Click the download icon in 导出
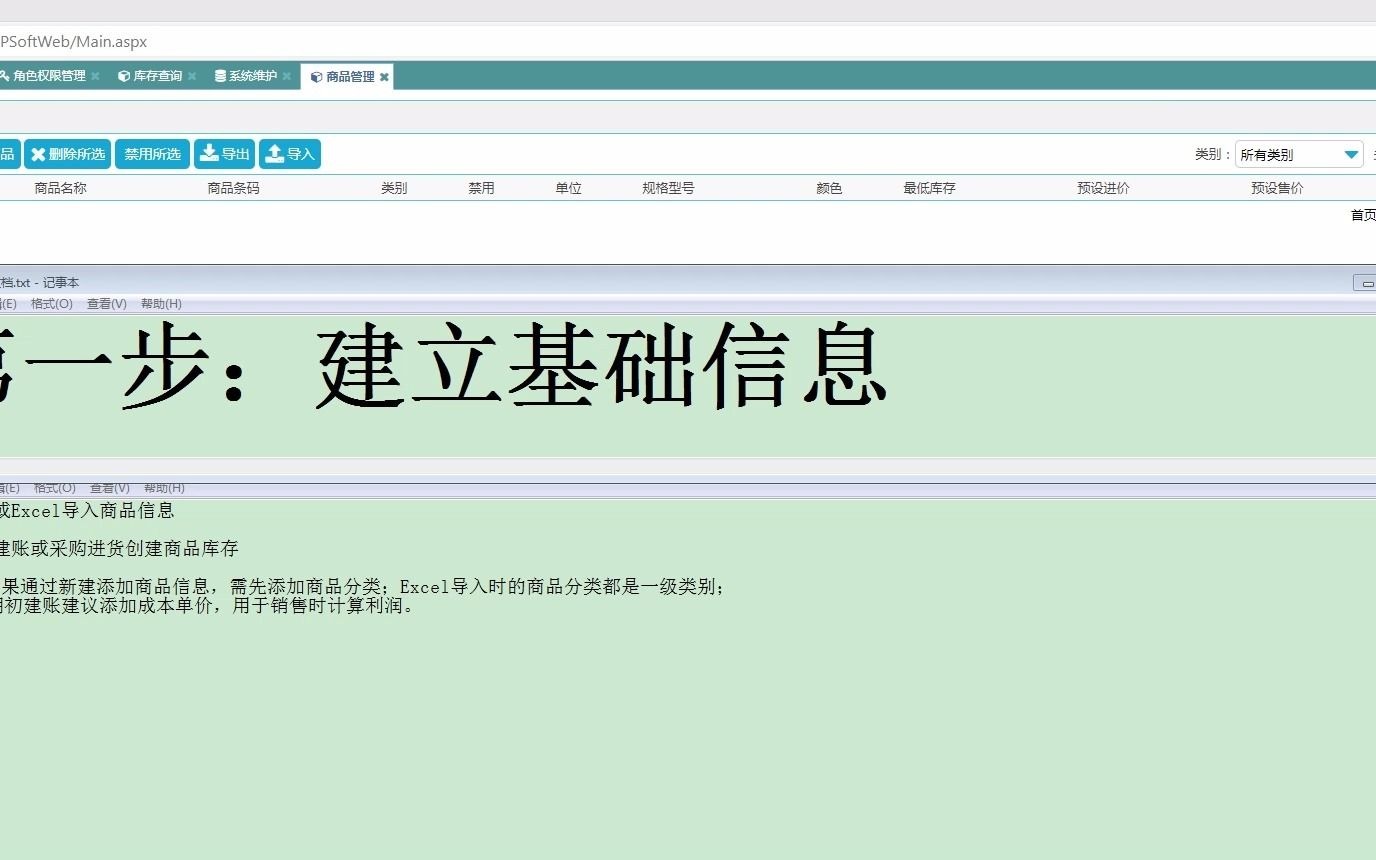 coord(209,153)
